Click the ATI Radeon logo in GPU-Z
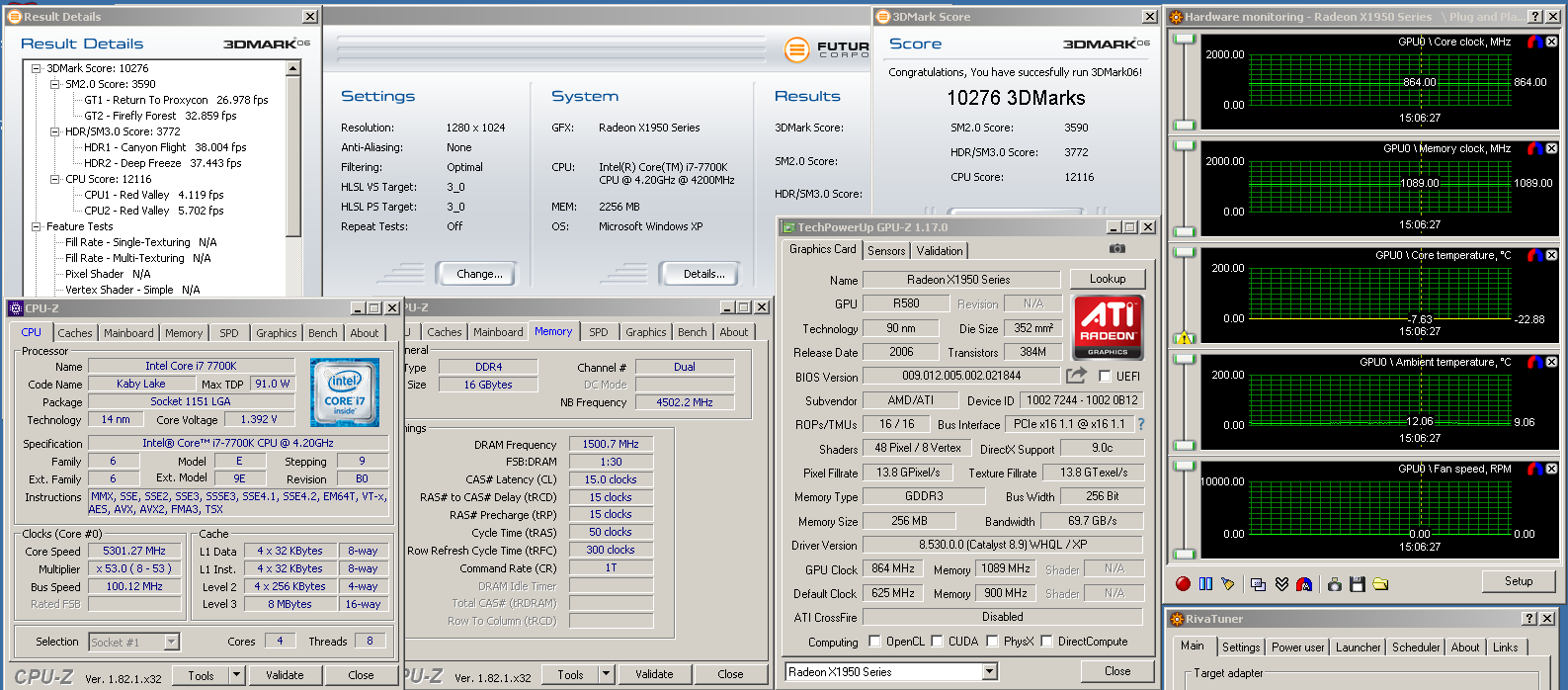1568x690 pixels. click(x=1108, y=326)
